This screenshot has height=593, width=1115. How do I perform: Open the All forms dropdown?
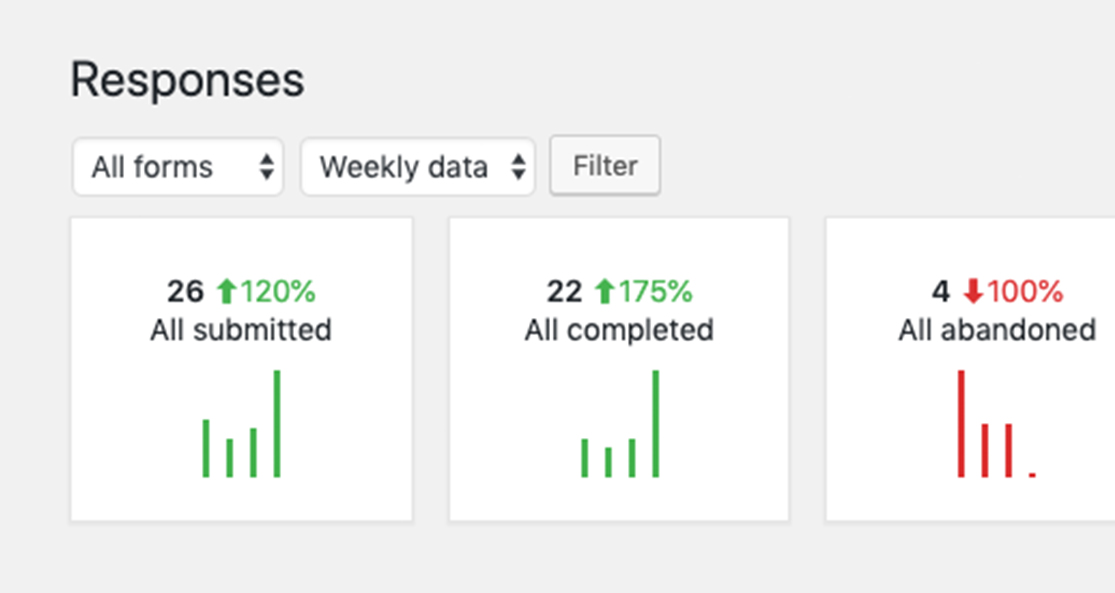click(177, 167)
